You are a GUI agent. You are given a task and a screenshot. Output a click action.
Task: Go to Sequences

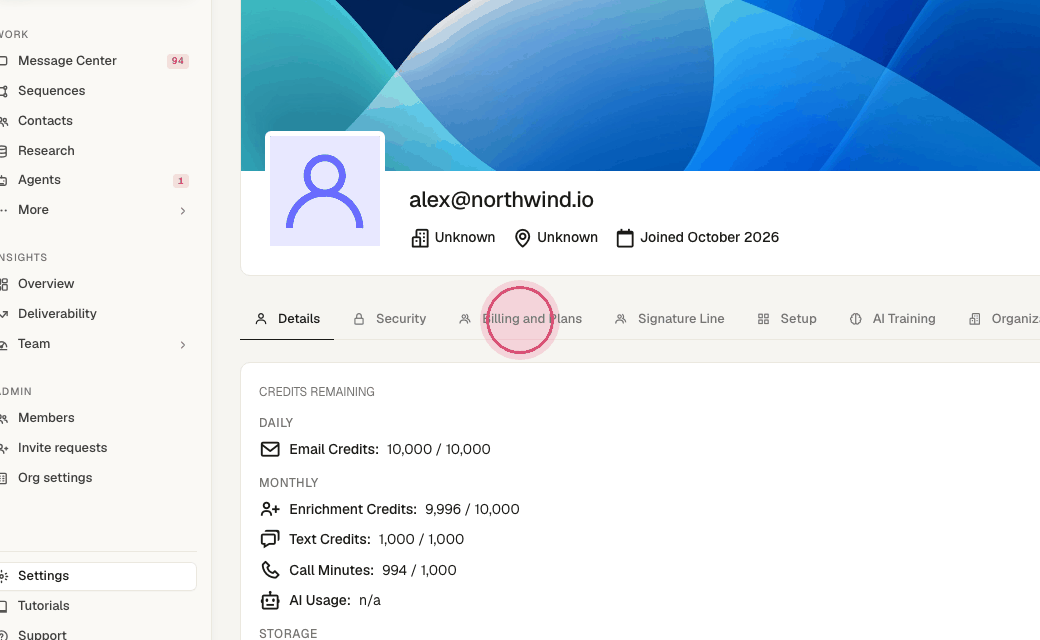point(52,91)
